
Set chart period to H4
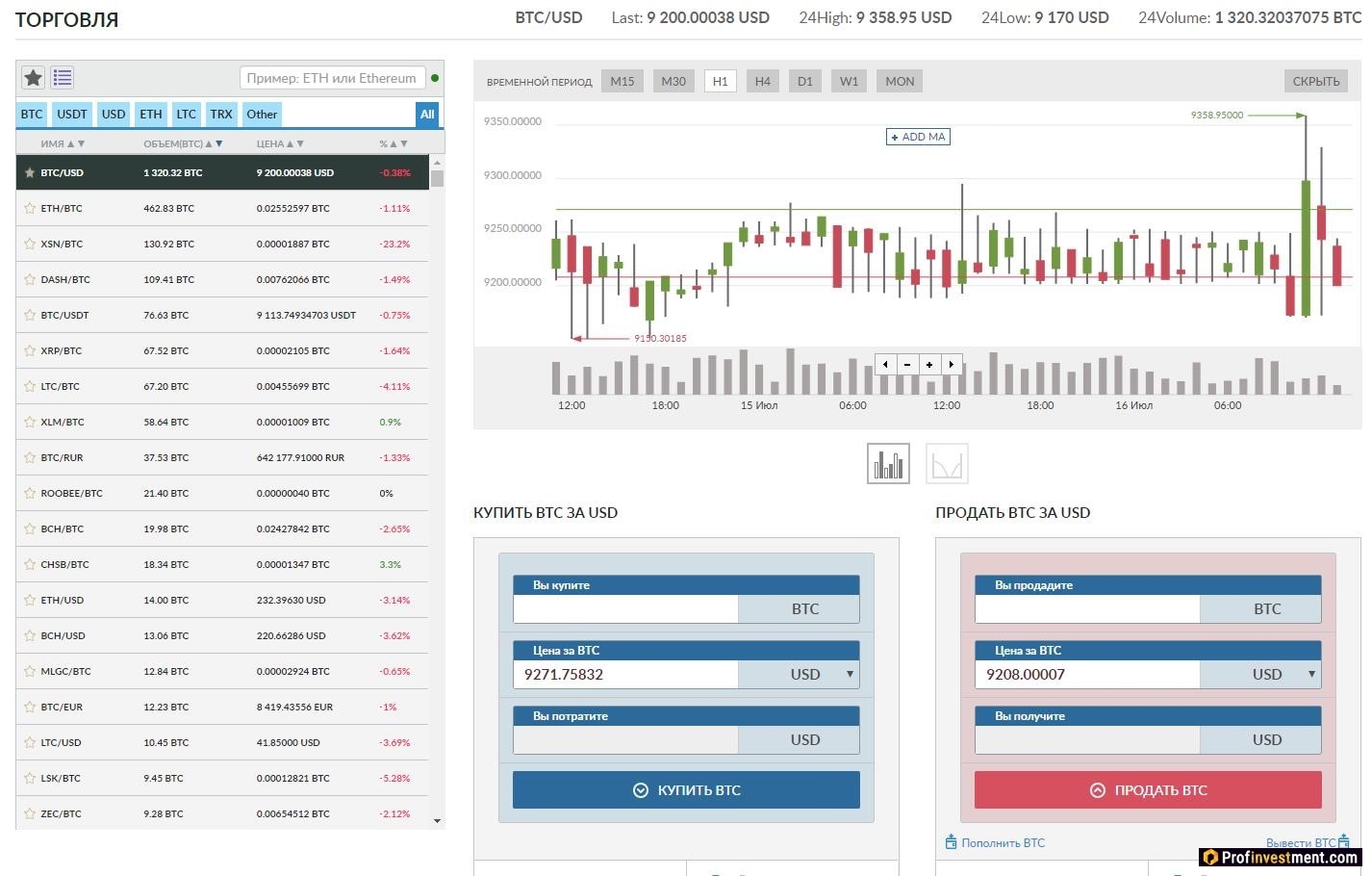click(763, 81)
